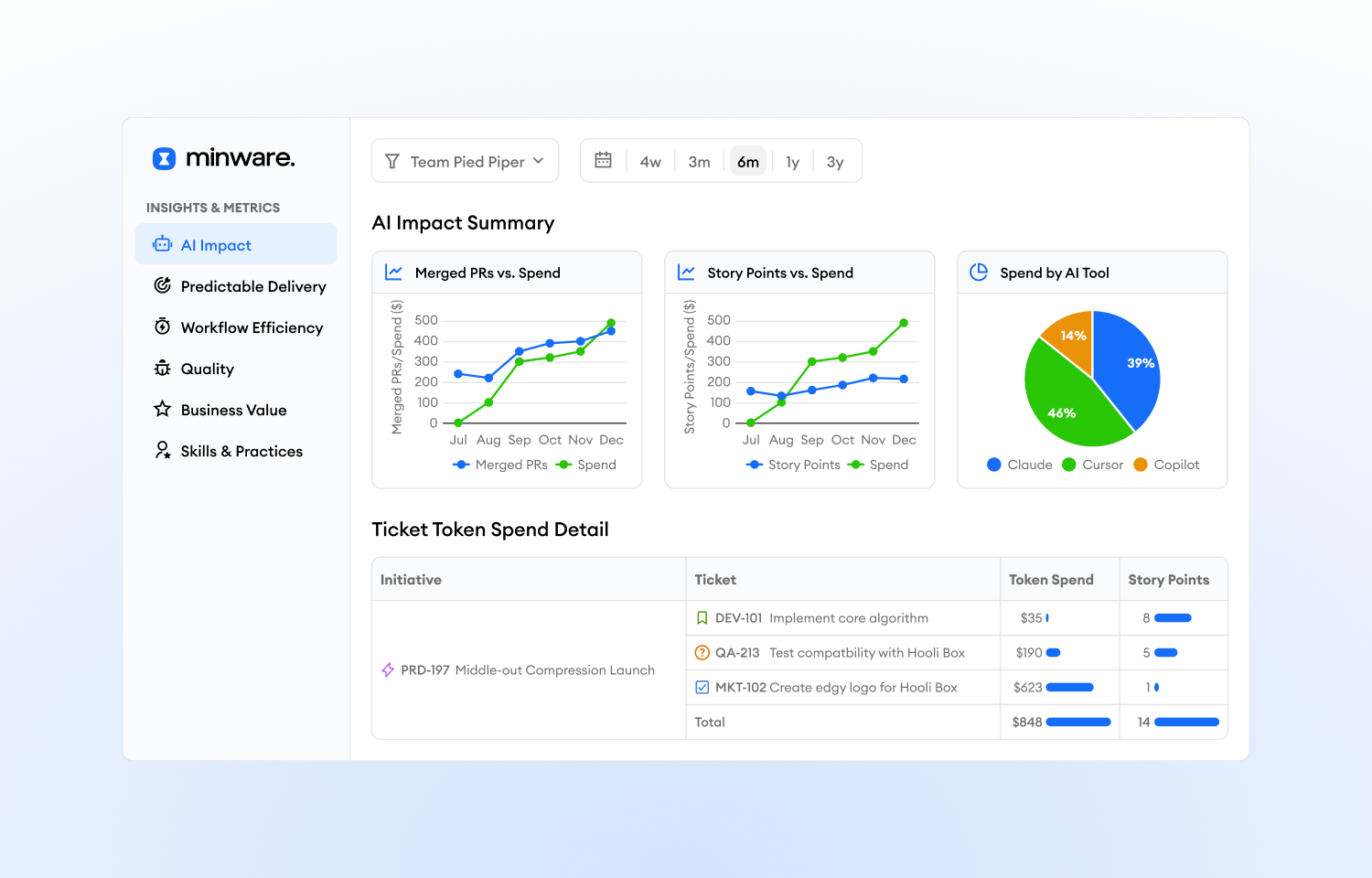Click the $190 token spend value
1372x878 pixels.
coord(1029,652)
